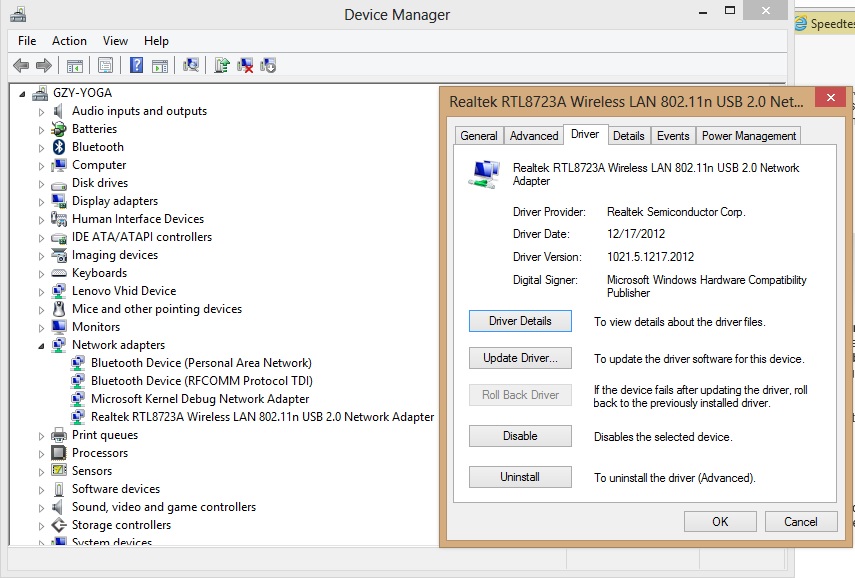Select Realtek RTL8723A adapter in tree

point(262,417)
